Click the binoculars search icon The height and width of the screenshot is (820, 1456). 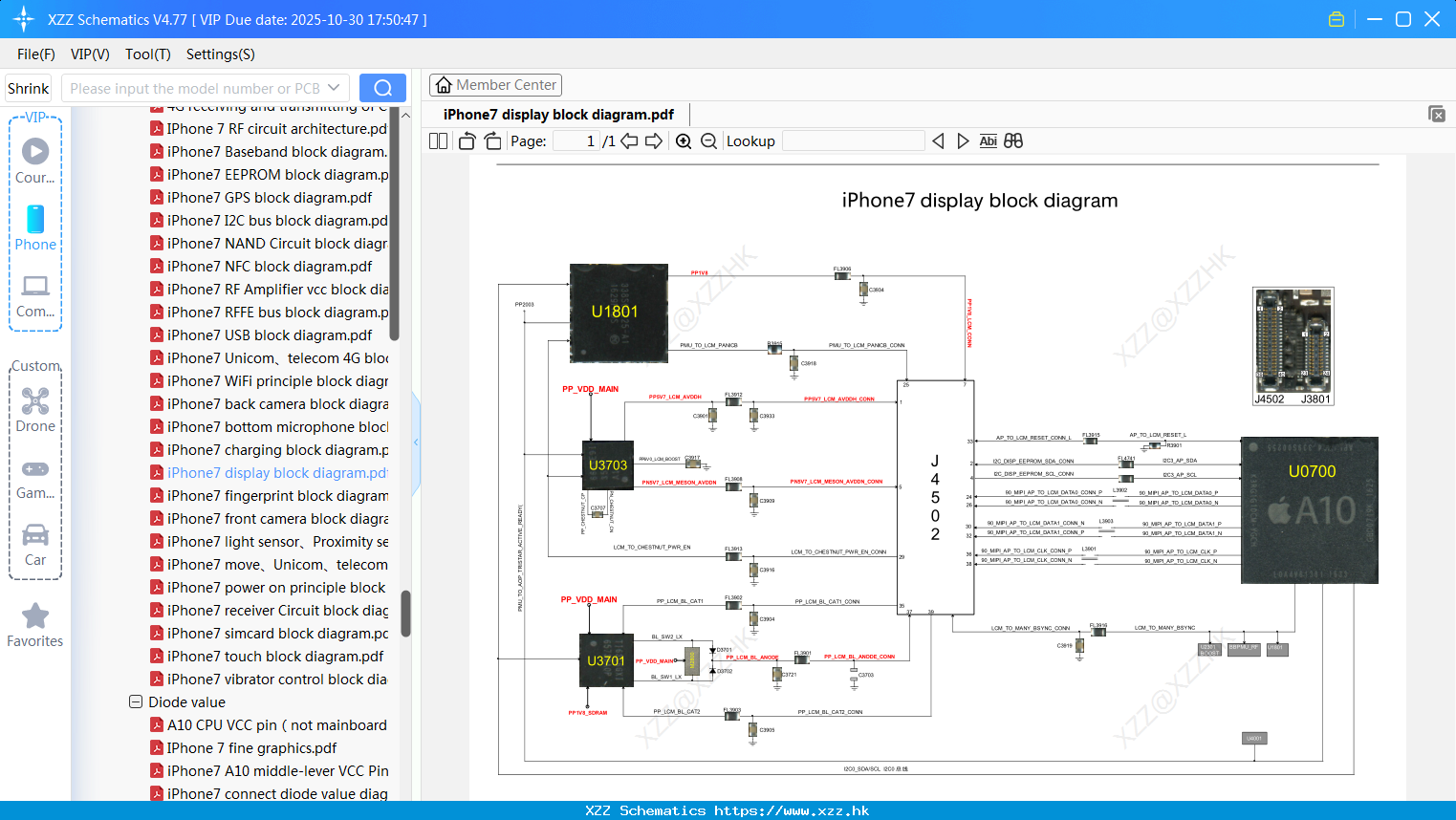click(1013, 141)
